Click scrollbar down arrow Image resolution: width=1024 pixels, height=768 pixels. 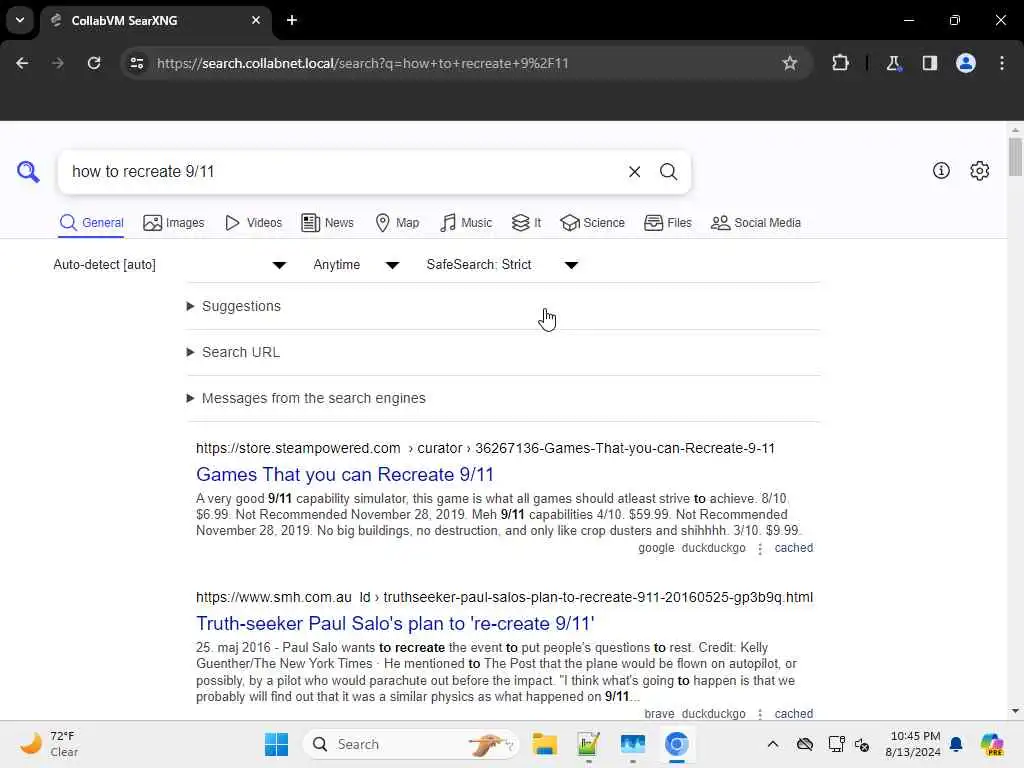(1015, 711)
